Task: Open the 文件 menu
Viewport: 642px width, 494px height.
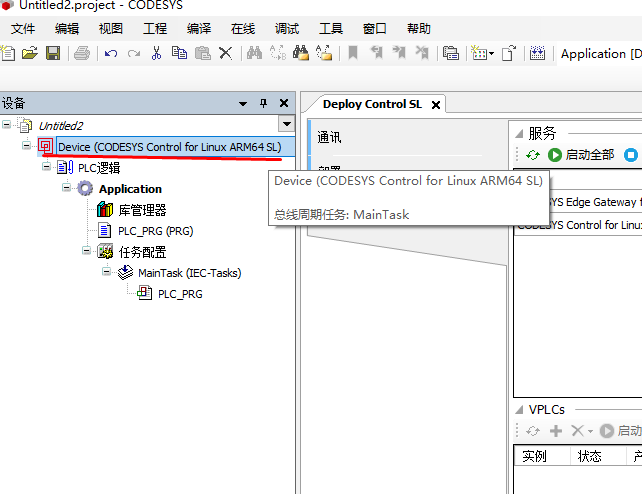Action: 23,29
